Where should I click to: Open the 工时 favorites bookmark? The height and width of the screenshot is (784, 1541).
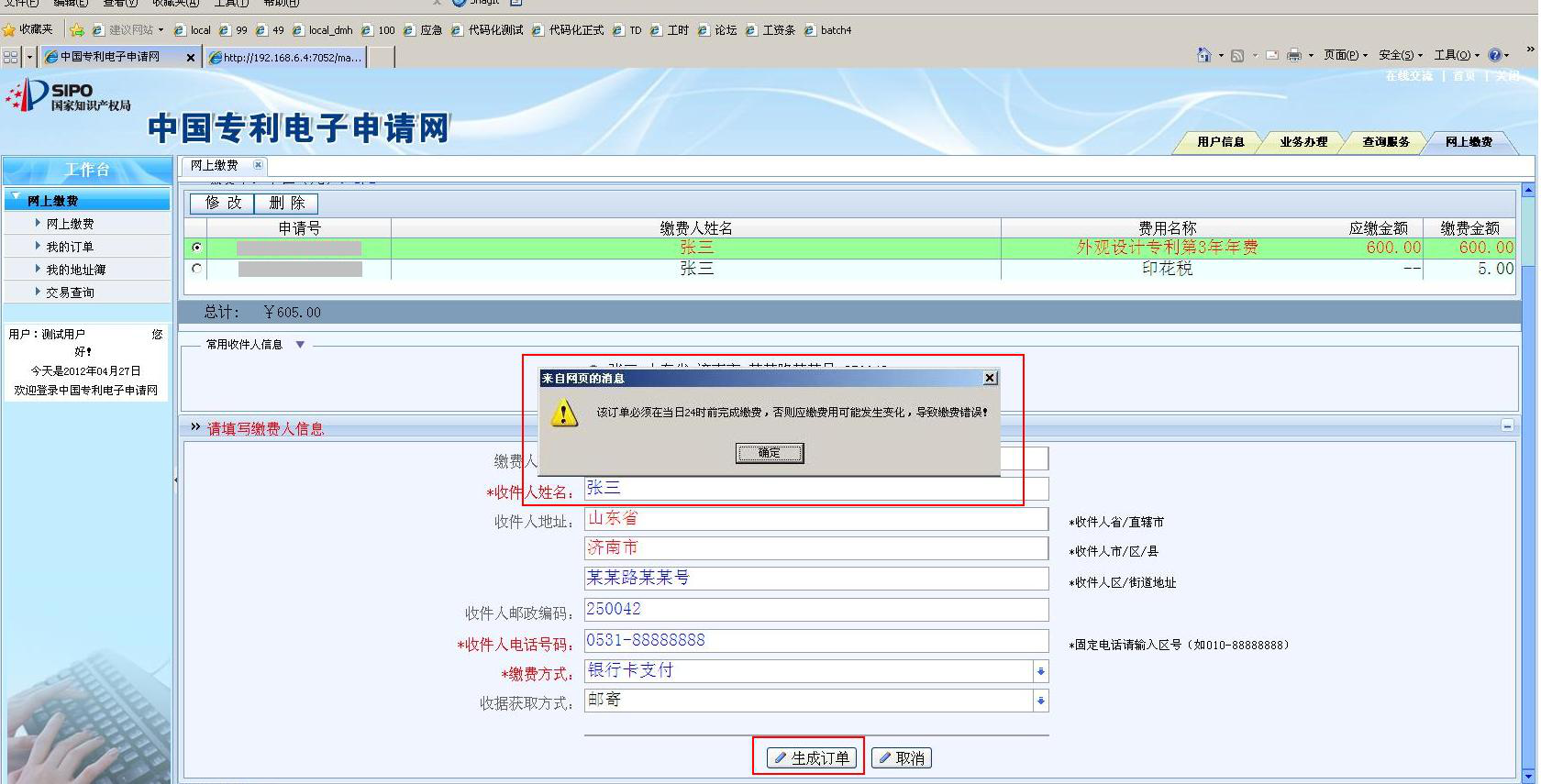670,30
